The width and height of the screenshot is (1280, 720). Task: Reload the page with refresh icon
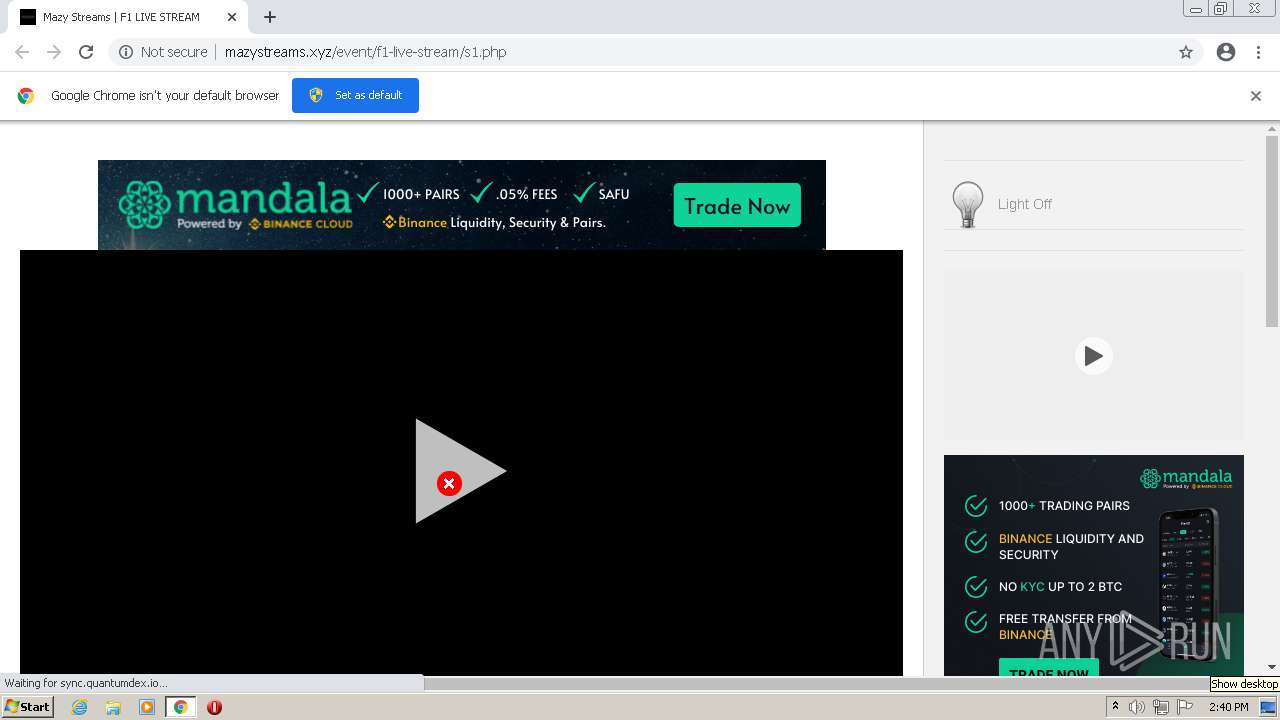coord(86,52)
